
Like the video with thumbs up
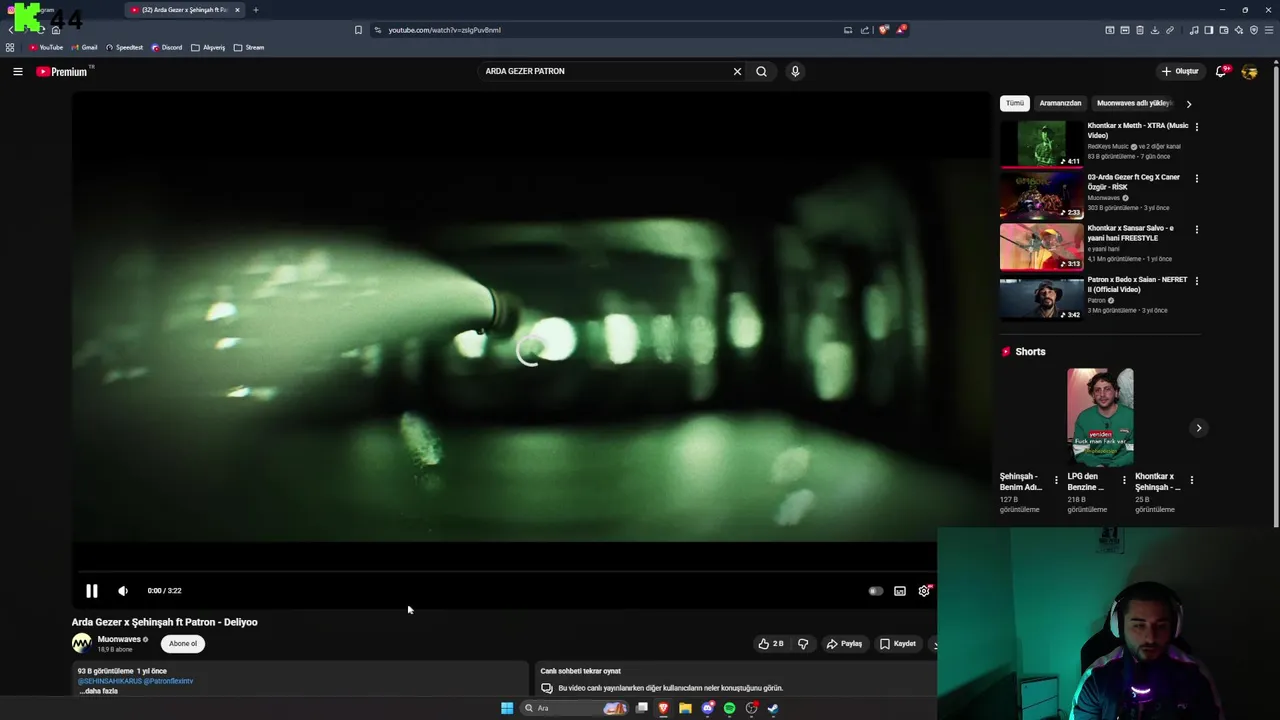pyautogui.click(x=771, y=644)
